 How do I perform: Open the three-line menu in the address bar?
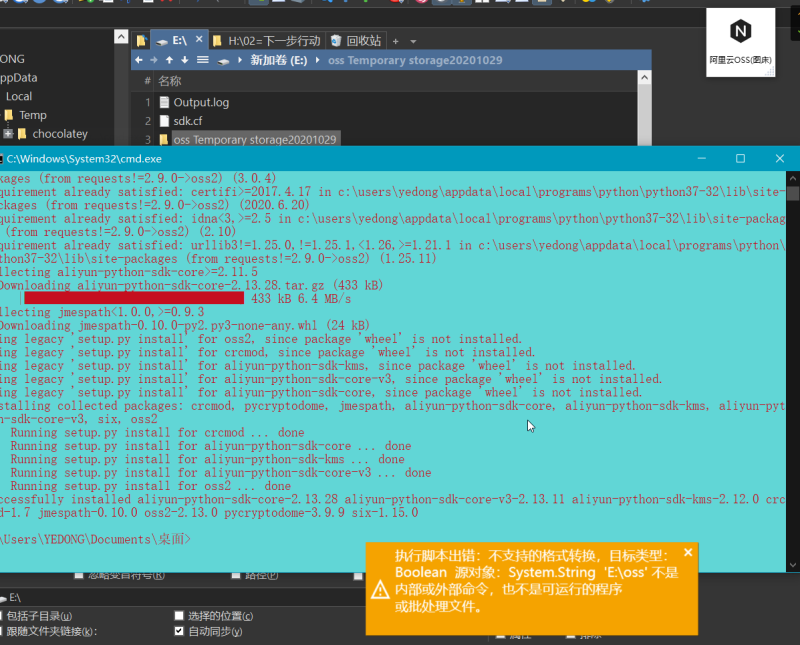(203, 60)
